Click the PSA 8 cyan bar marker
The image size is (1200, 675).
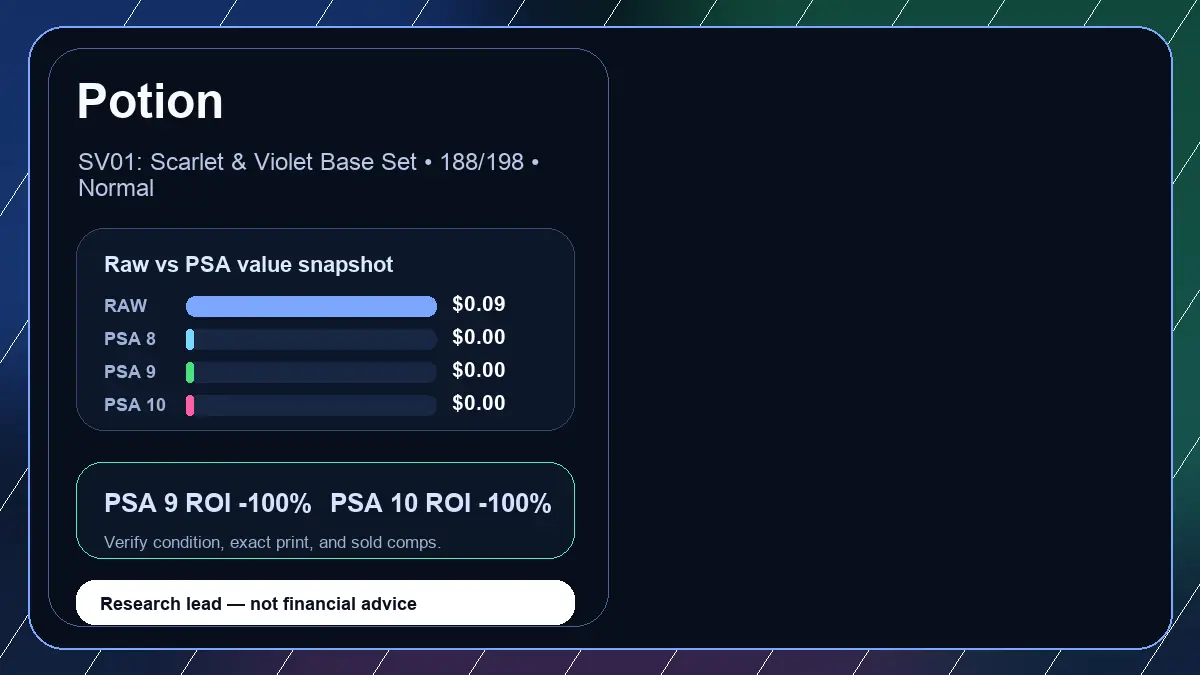tap(190, 339)
